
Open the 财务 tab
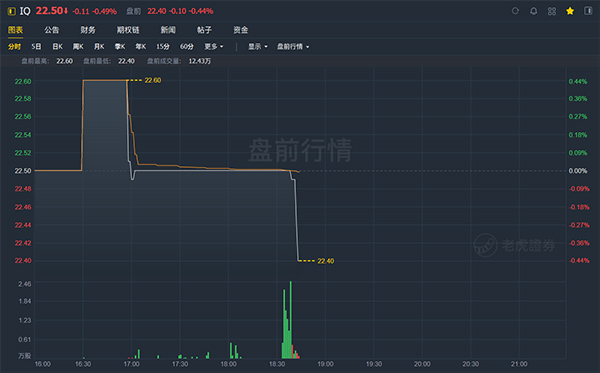(88, 30)
